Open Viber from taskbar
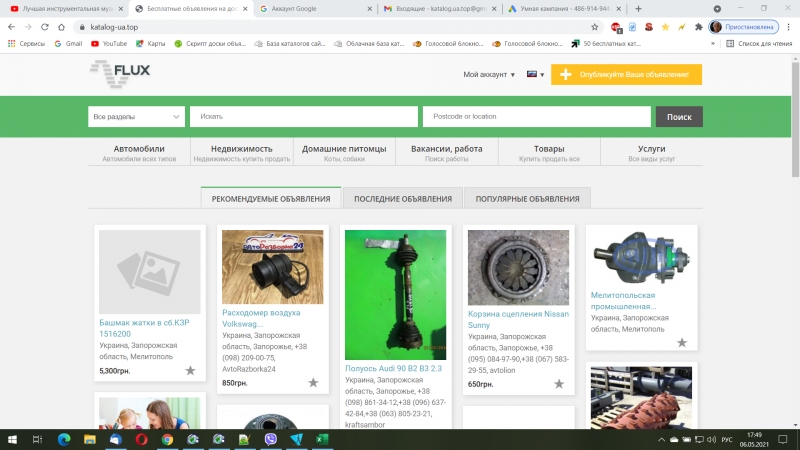 coord(270,439)
